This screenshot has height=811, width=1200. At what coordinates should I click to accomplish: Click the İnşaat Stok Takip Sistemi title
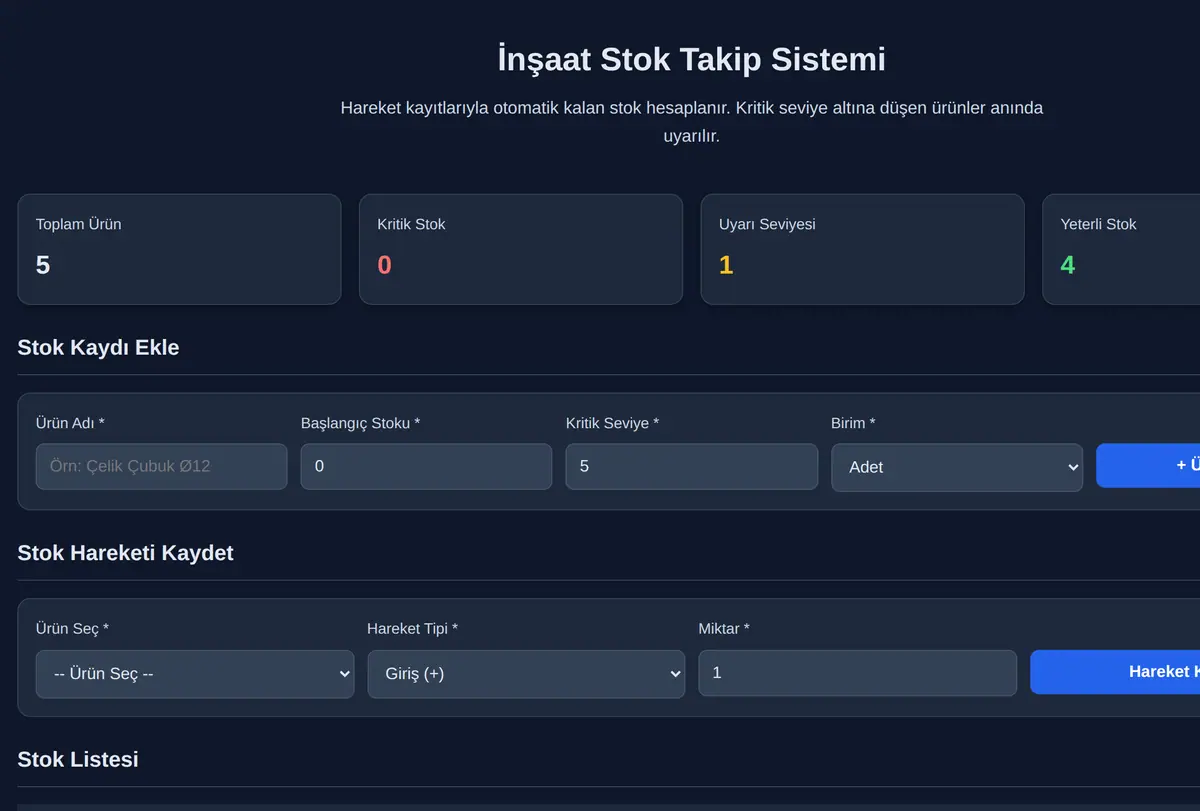(692, 59)
